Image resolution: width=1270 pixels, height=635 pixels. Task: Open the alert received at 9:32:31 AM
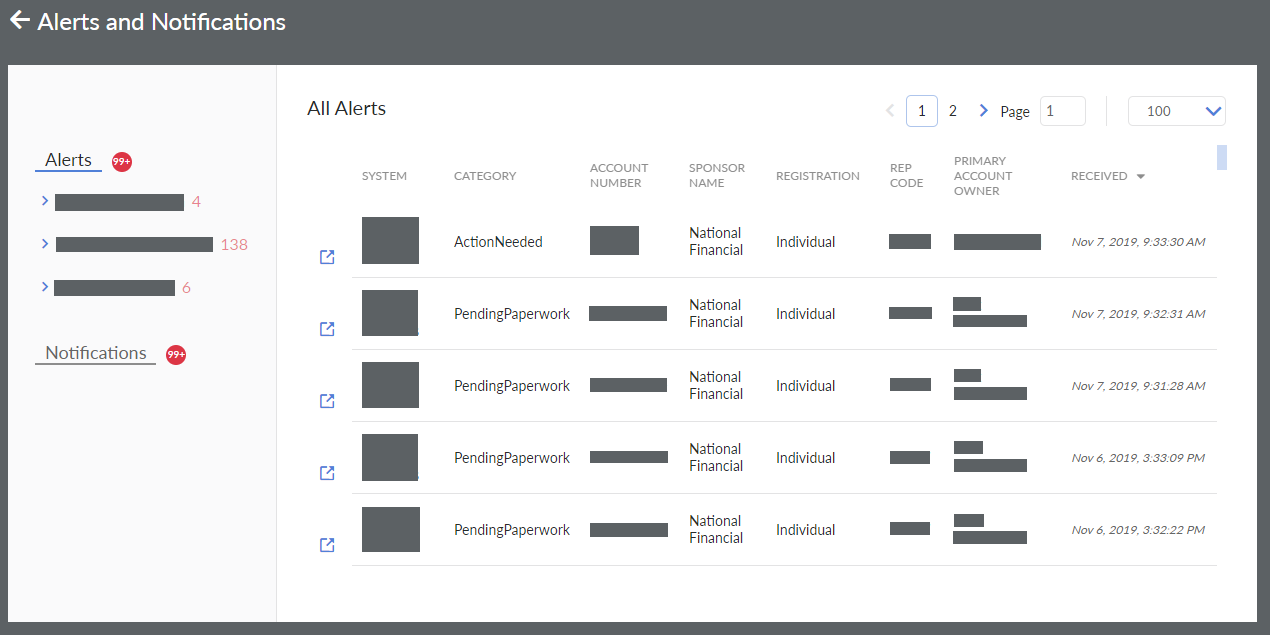point(327,329)
